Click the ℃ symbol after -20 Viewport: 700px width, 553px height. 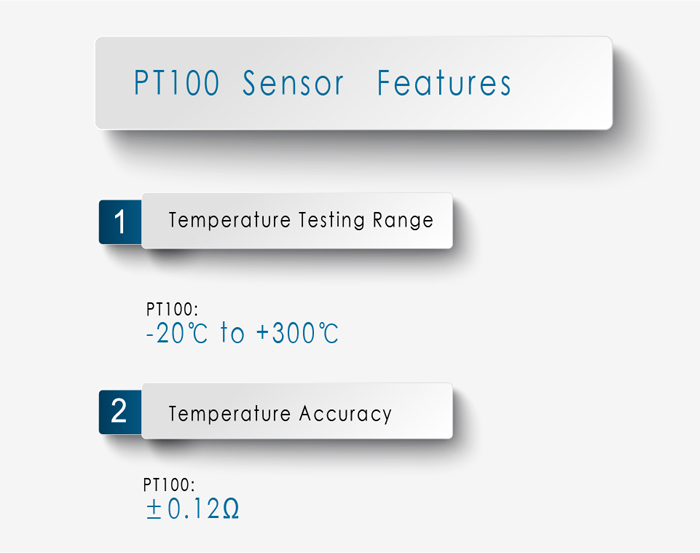[196, 334]
